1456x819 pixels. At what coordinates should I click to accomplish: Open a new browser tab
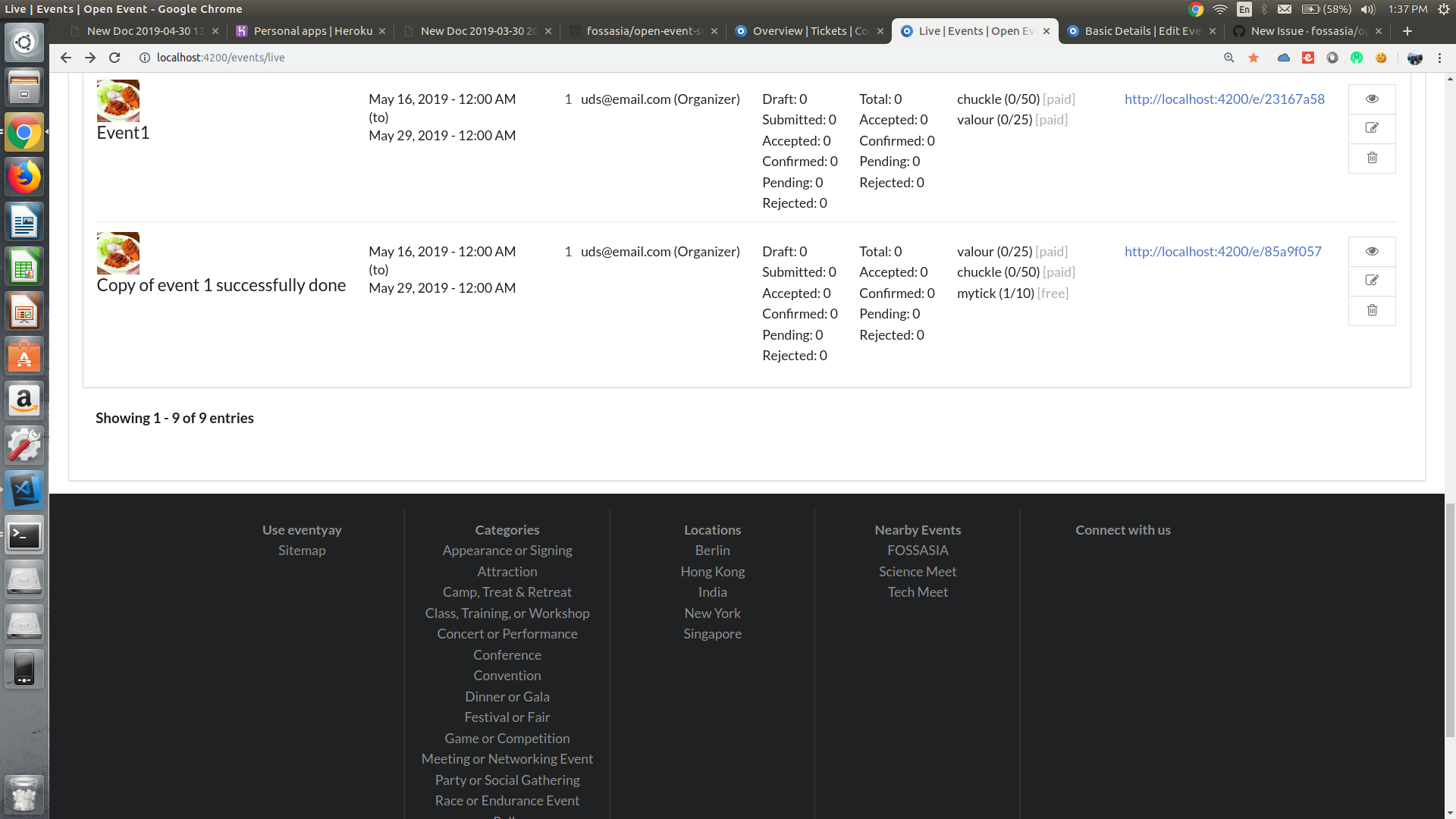[1407, 31]
